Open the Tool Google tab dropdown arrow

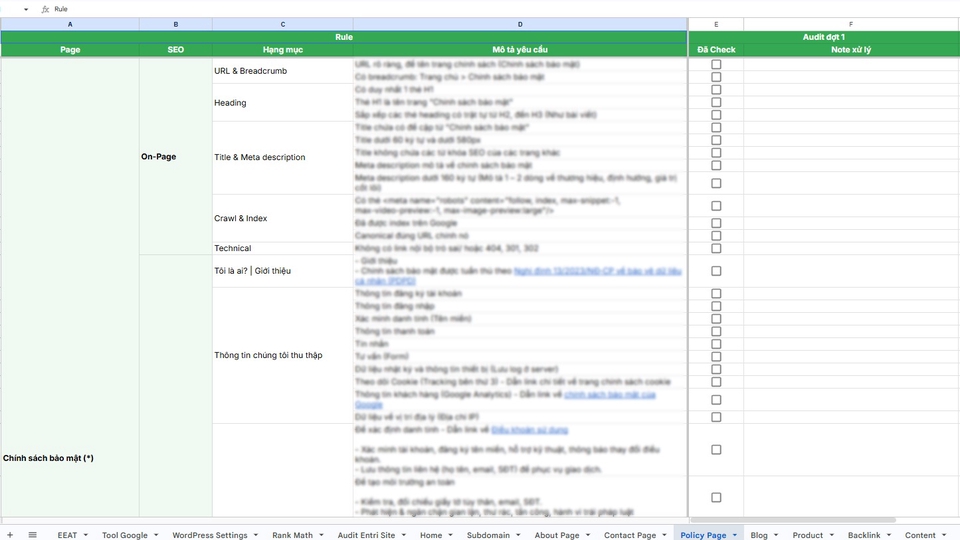point(156,535)
